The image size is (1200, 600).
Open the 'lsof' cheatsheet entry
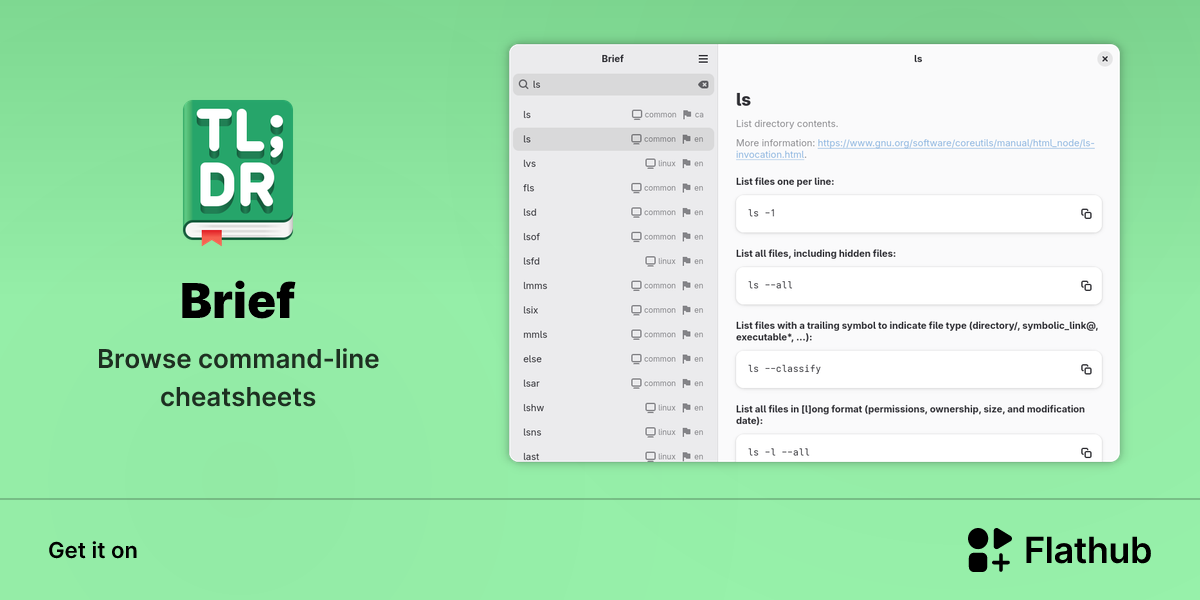coord(613,237)
